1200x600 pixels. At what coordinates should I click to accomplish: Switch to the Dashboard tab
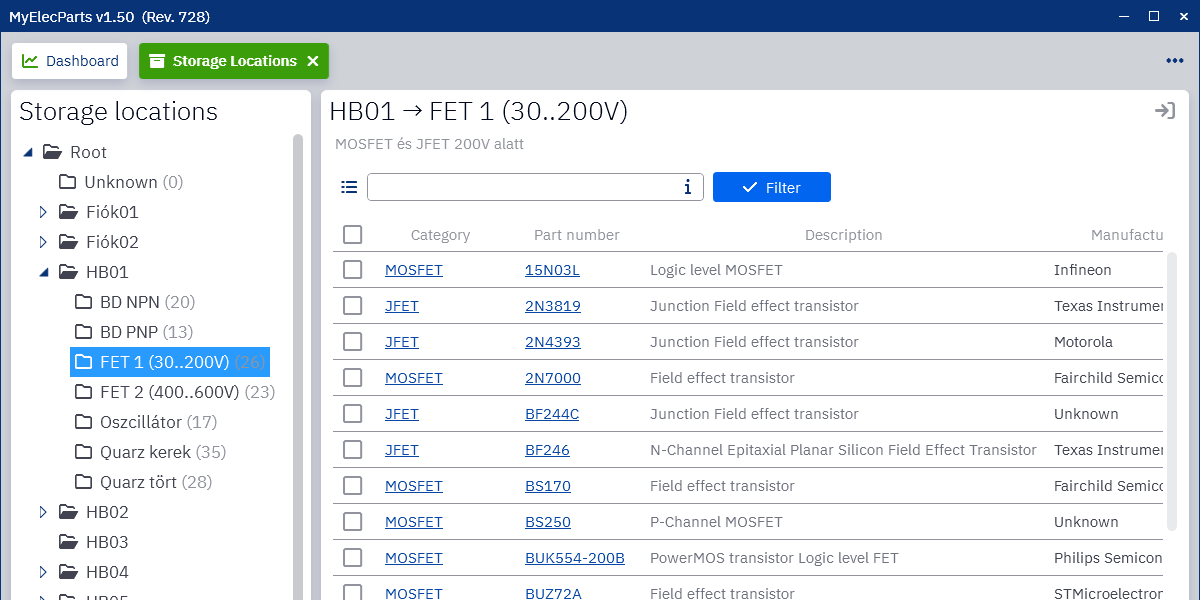point(70,61)
